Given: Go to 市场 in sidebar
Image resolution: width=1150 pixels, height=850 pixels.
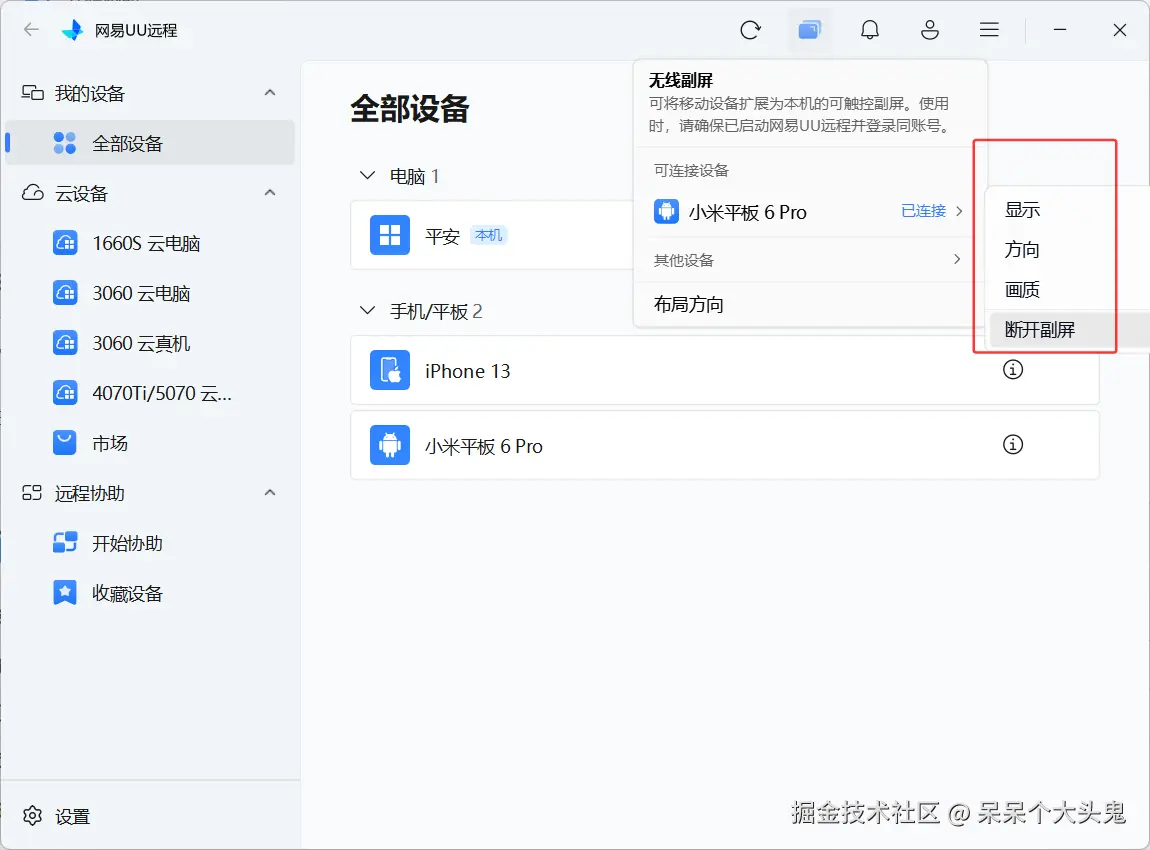Looking at the screenshot, I should click(110, 443).
